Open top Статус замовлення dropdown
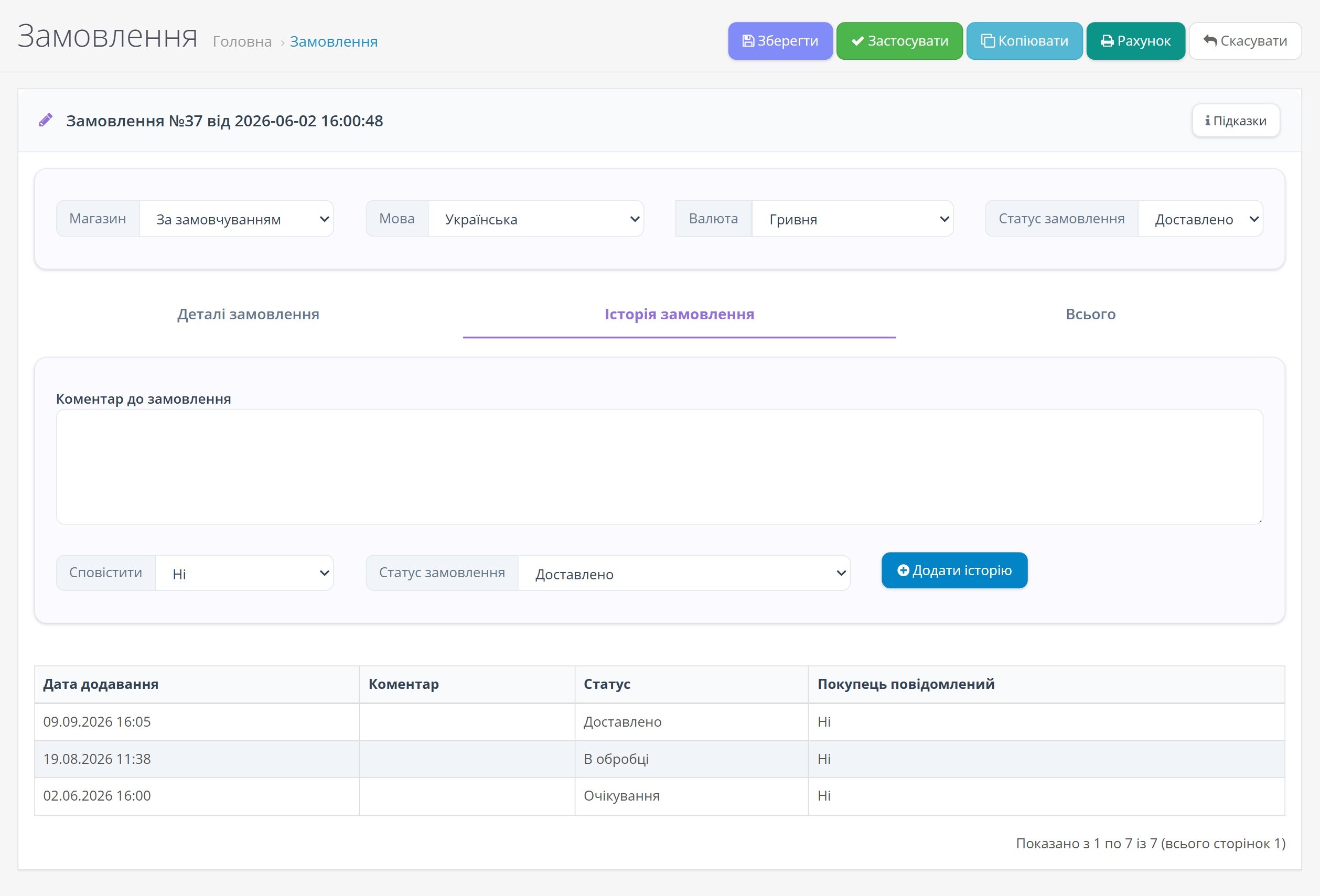 click(1200, 219)
